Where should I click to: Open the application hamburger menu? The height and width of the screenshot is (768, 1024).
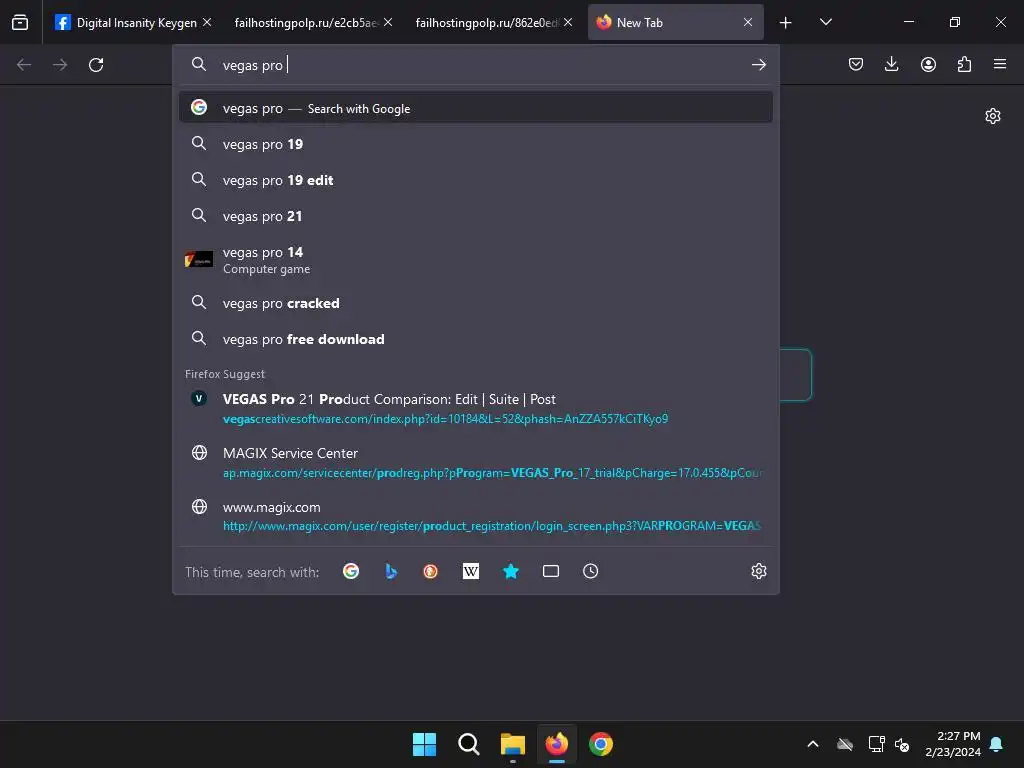click(1000, 64)
